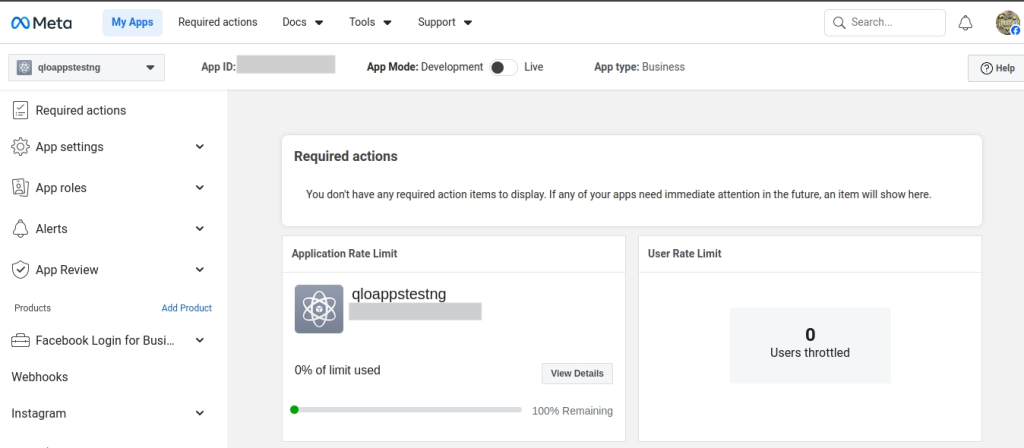Click the App roles badge icon
This screenshot has height=448, width=1024.
21,188
